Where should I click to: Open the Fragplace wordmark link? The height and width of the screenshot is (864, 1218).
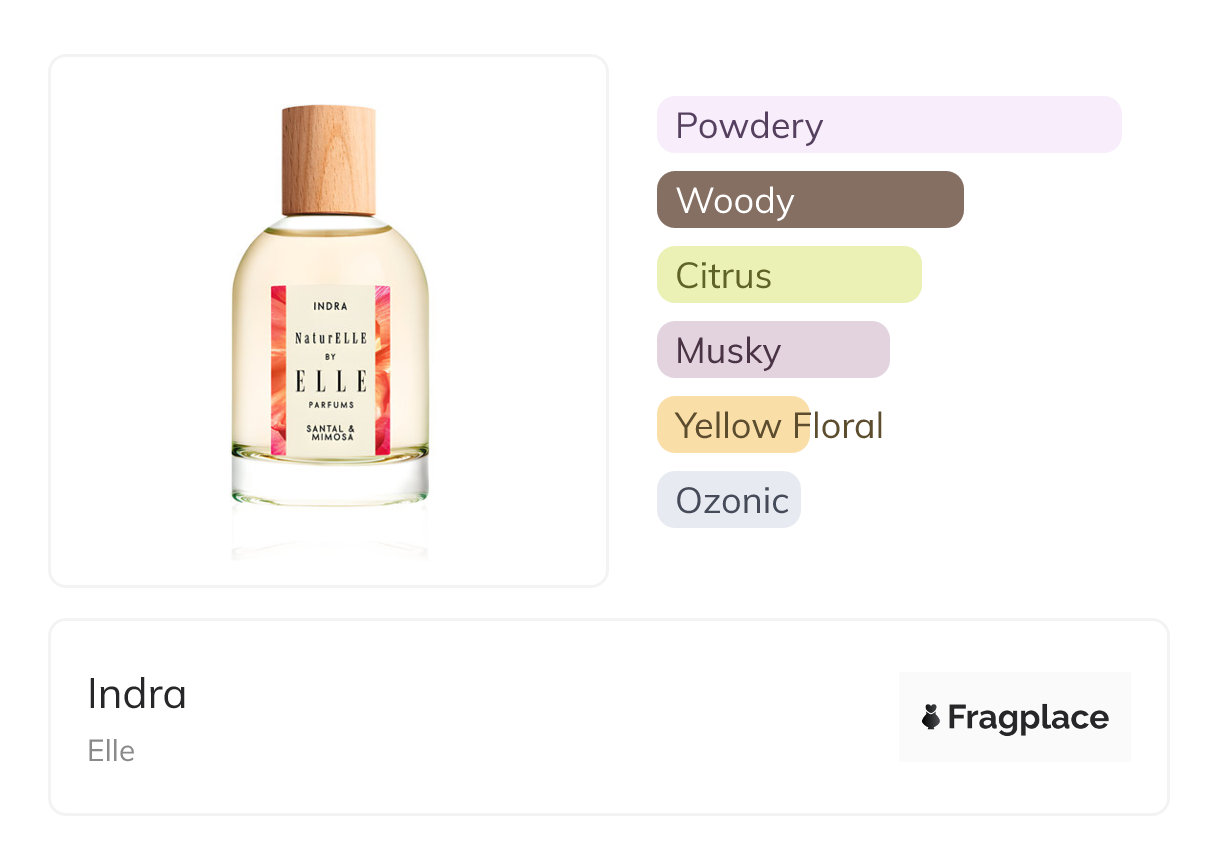(x=1027, y=717)
